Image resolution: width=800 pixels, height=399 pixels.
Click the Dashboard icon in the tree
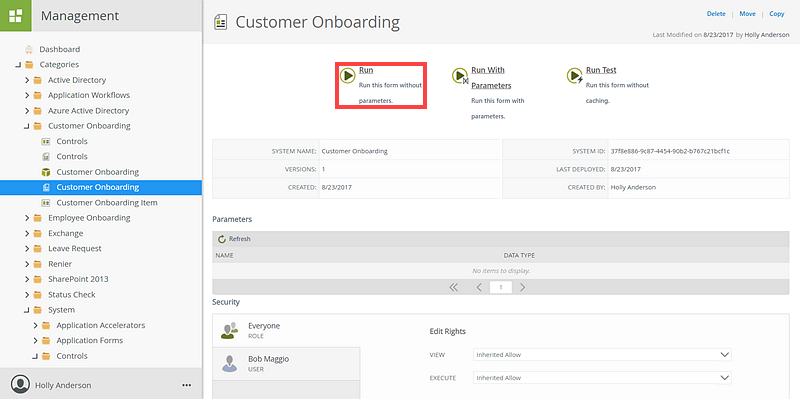pyautogui.click(x=29, y=49)
